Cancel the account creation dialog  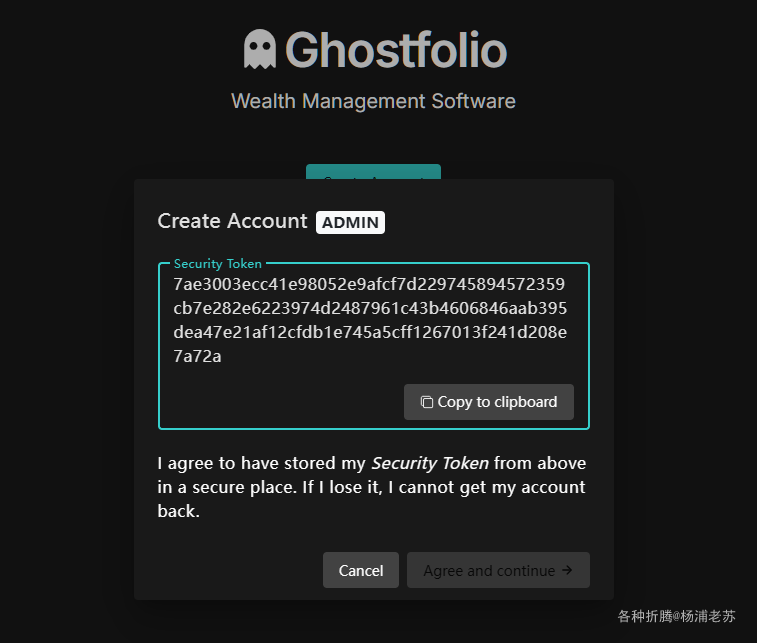(361, 570)
